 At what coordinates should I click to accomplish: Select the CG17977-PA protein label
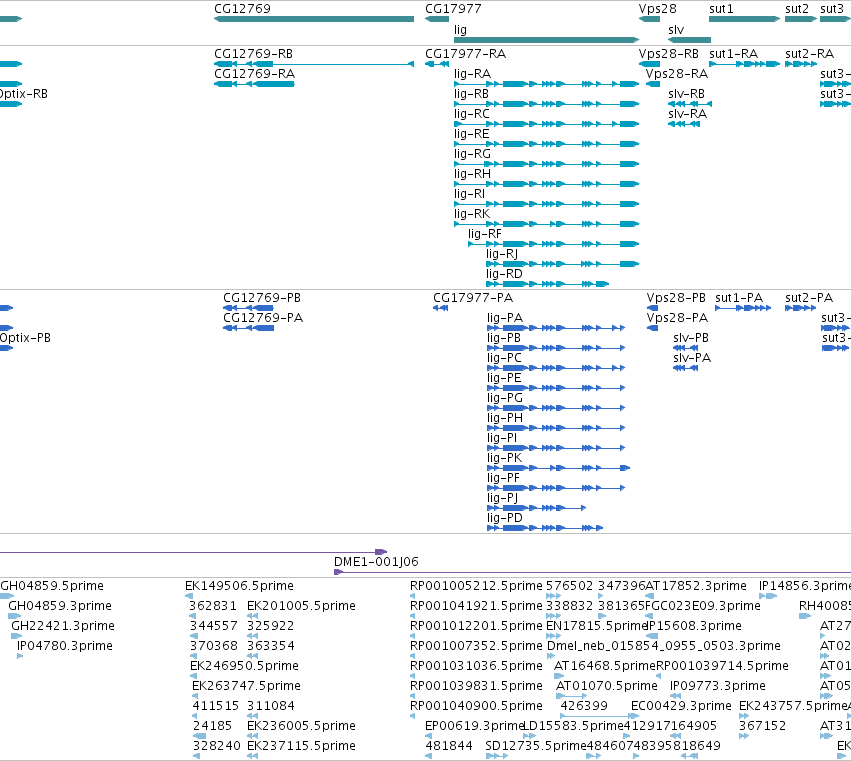point(473,298)
